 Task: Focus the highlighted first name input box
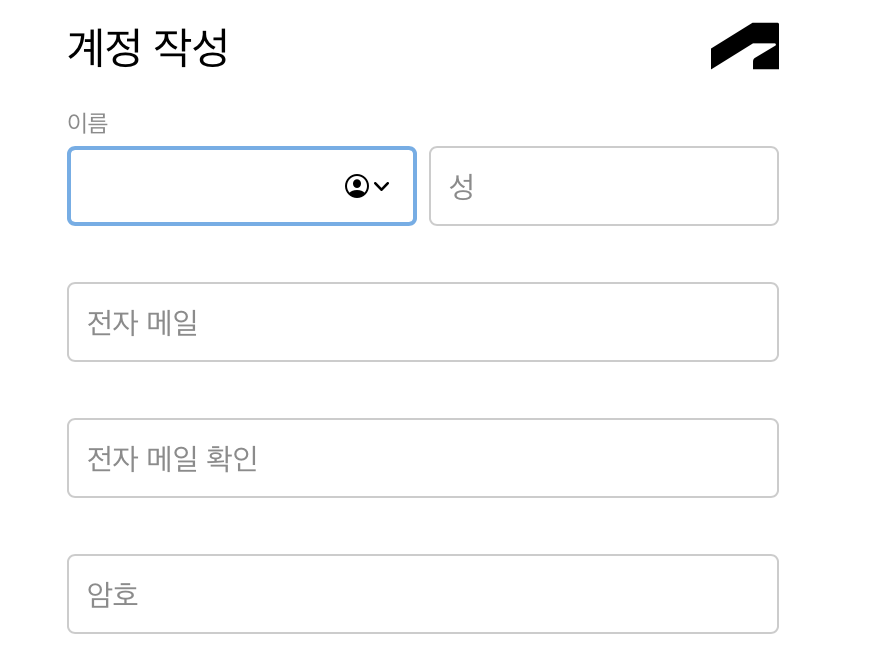click(x=200, y=186)
